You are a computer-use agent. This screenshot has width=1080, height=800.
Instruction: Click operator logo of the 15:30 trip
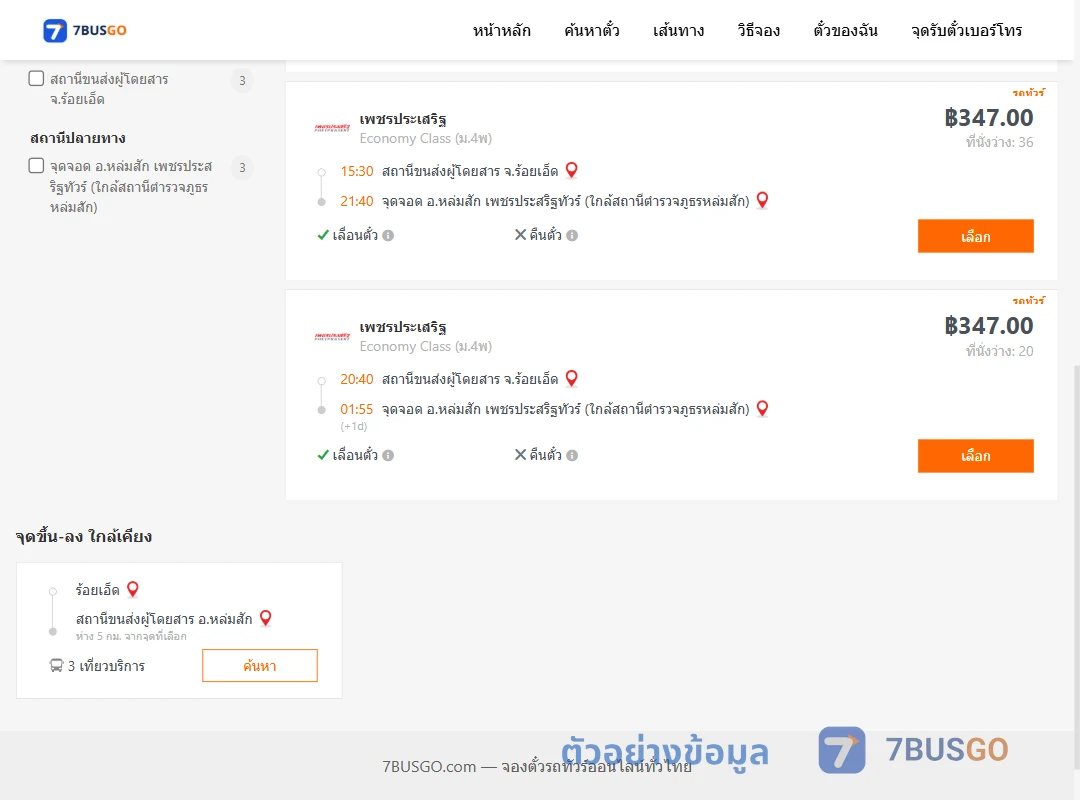[332, 127]
